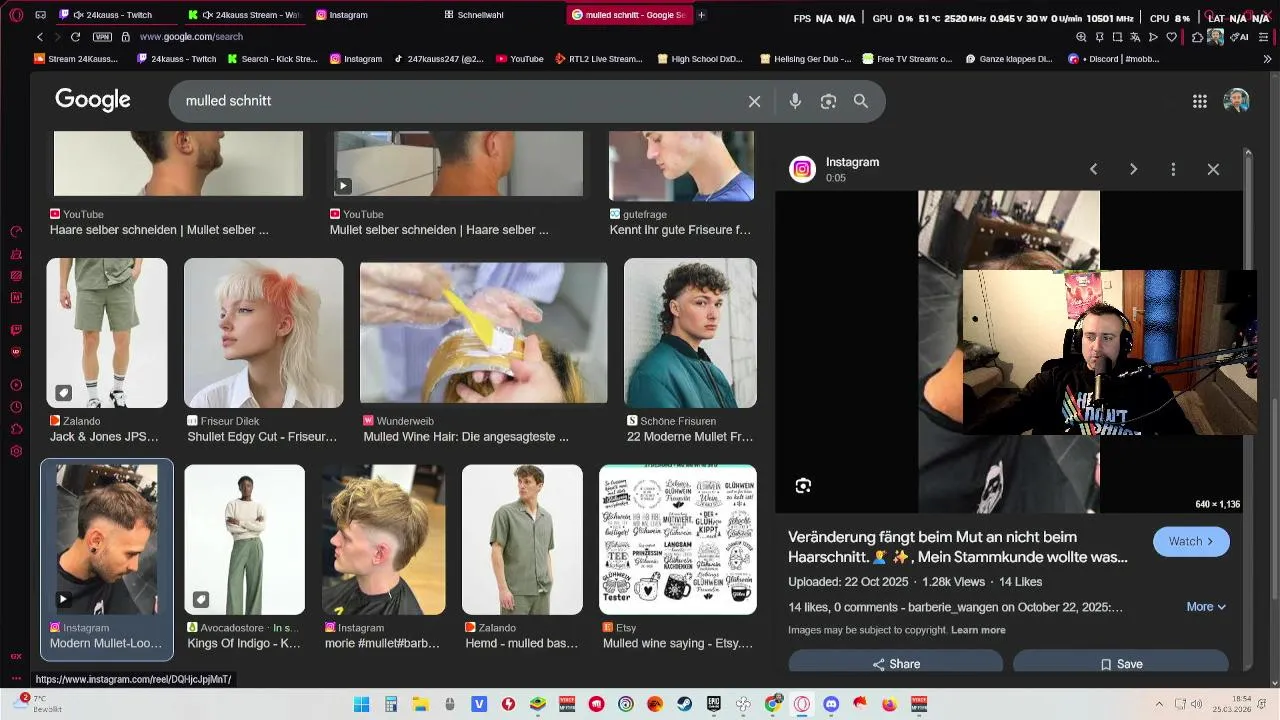
Task: Share the previewed image
Action: point(896,664)
